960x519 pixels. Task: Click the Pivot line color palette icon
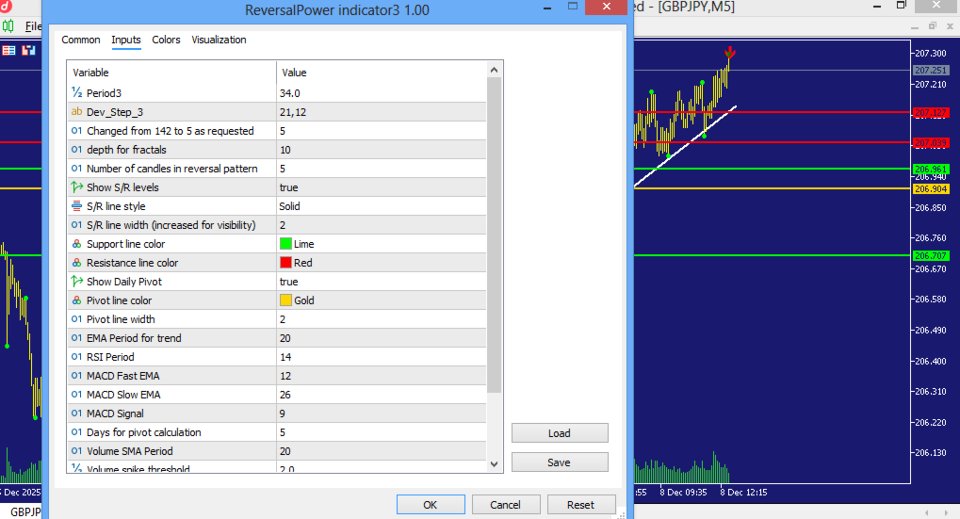[77, 301]
